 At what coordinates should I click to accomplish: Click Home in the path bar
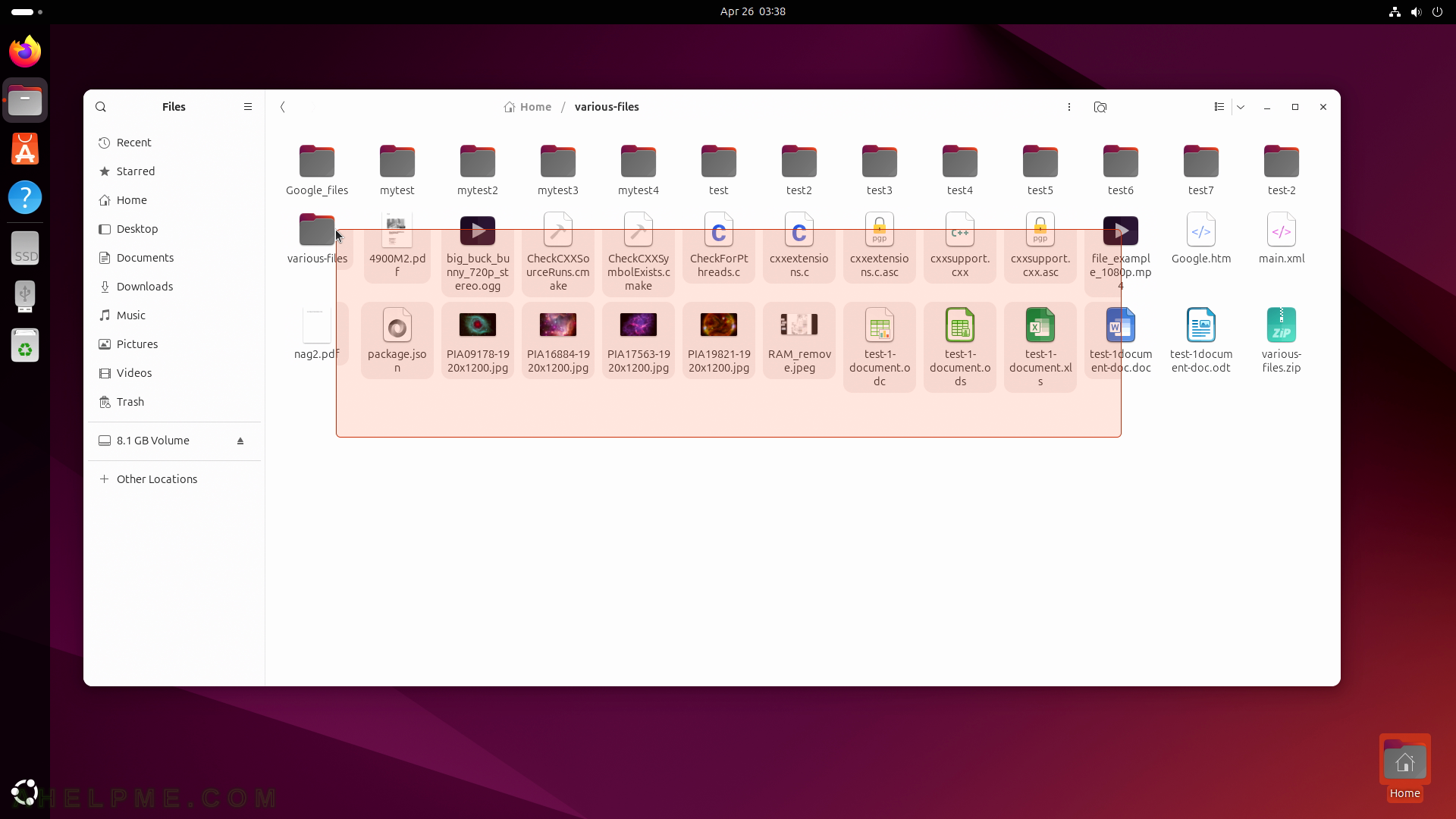point(528,107)
